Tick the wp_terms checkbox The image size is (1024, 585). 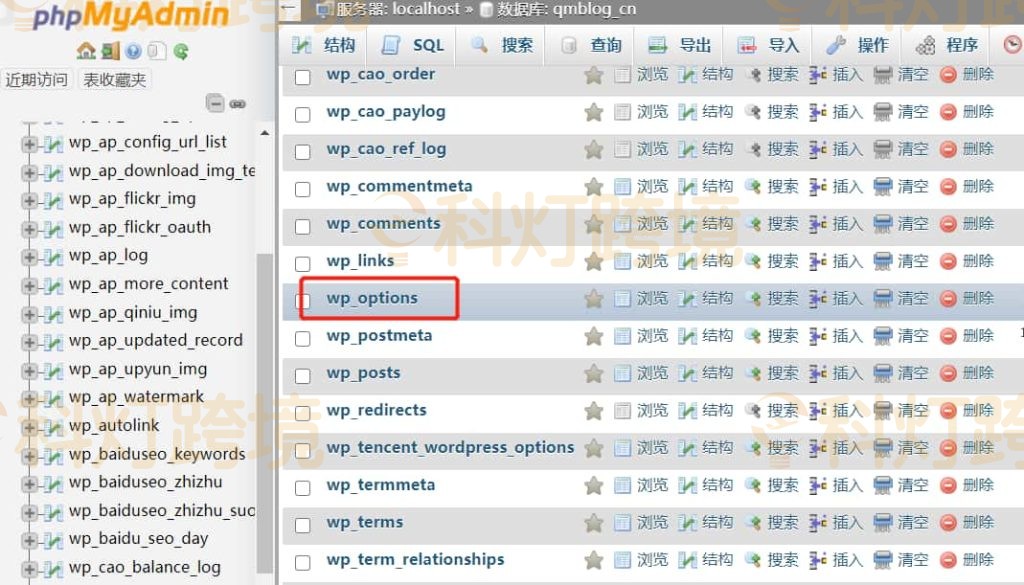(x=302, y=525)
